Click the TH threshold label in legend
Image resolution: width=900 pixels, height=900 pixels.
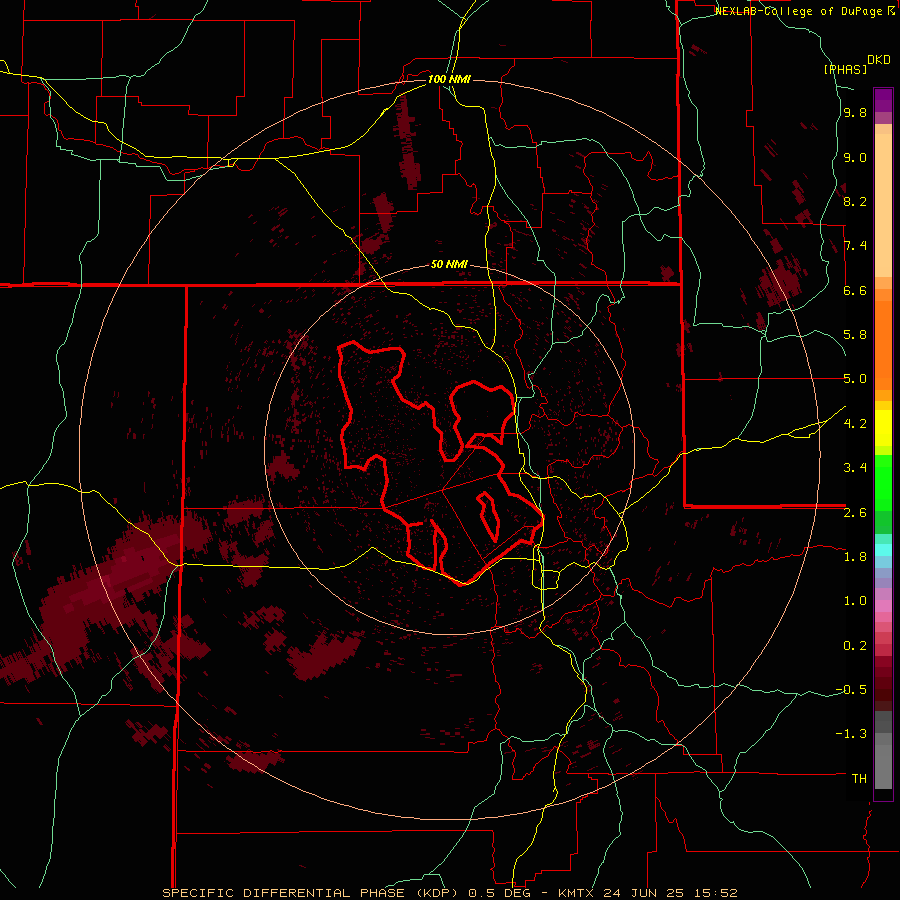(x=859, y=779)
